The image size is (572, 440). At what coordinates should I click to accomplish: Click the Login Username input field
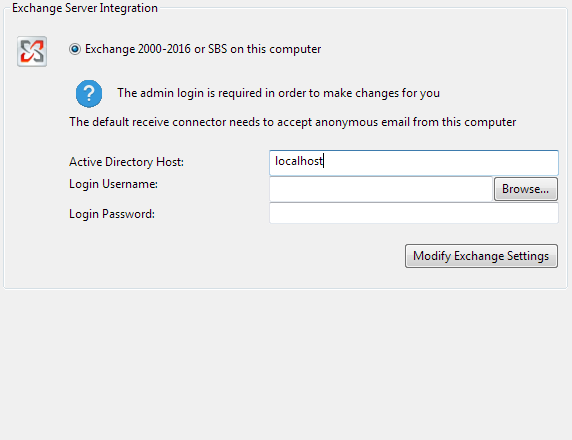coord(381,189)
